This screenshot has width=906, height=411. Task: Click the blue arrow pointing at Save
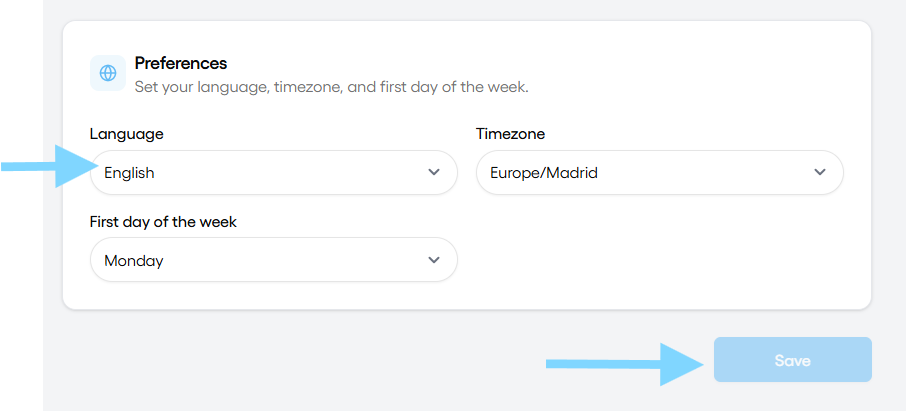[625, 364]
